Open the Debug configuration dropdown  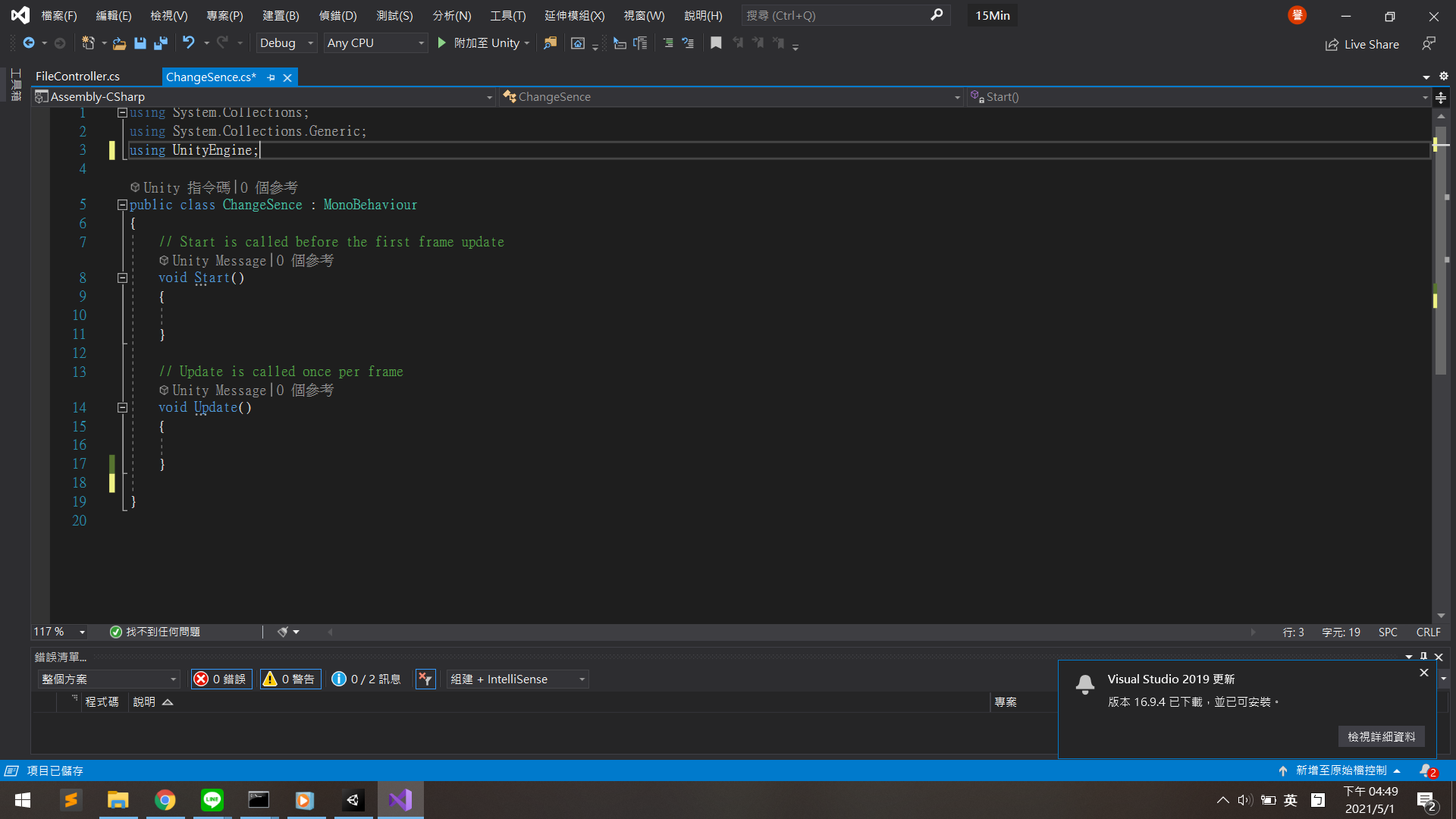tap(287, 43)
